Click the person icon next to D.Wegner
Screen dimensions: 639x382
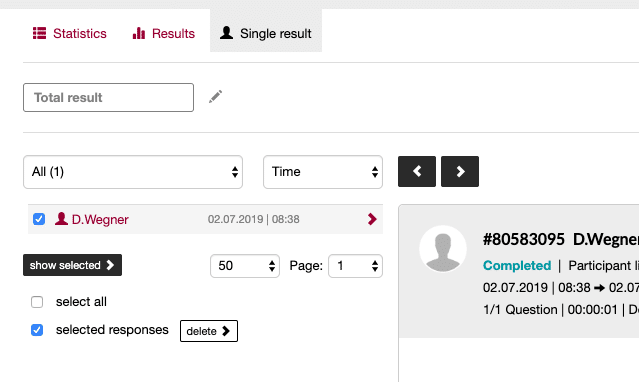(x=61, y=219)
